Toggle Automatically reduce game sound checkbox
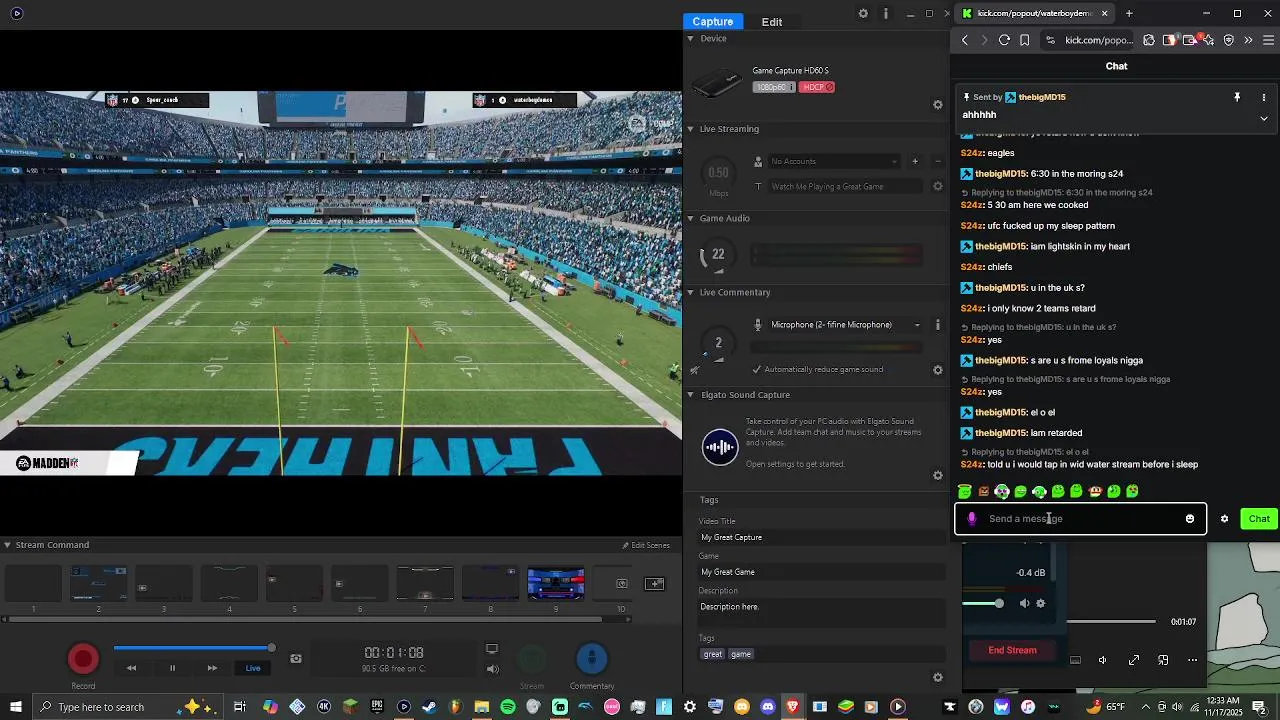 (x=757, y=369)
